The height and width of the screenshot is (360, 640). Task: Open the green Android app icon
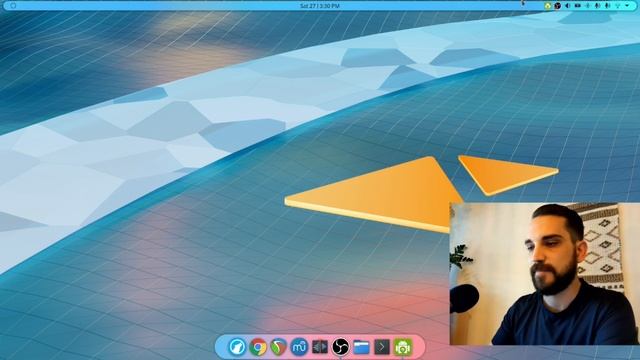tap(402, 347)
